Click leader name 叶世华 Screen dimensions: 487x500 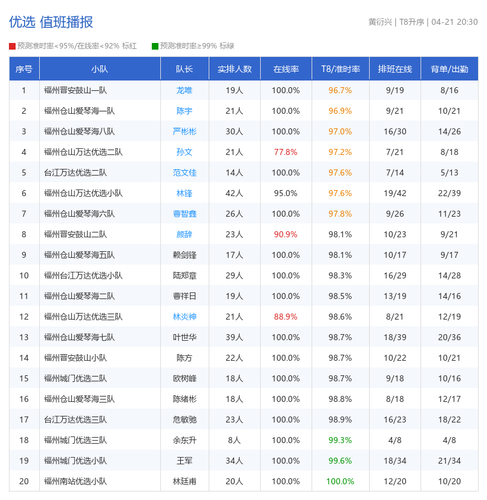[x=184, y=337]
